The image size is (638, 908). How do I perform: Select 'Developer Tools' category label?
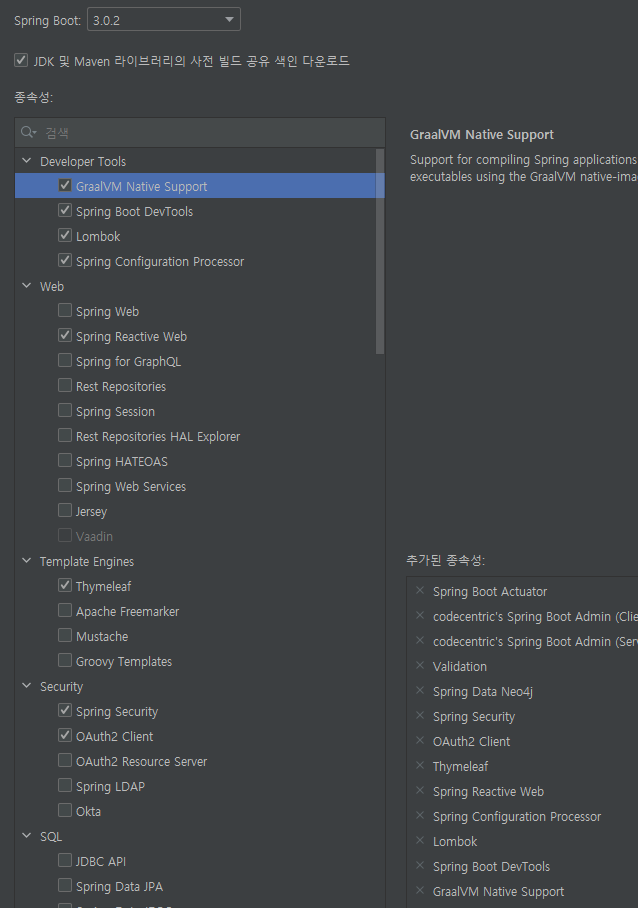pos(83,162)
